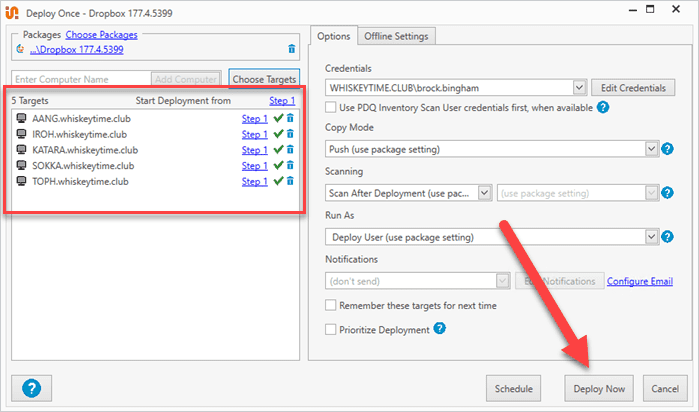699x412 pixels.
Task: Click the Add Computer button
Action: coord(186,79)
